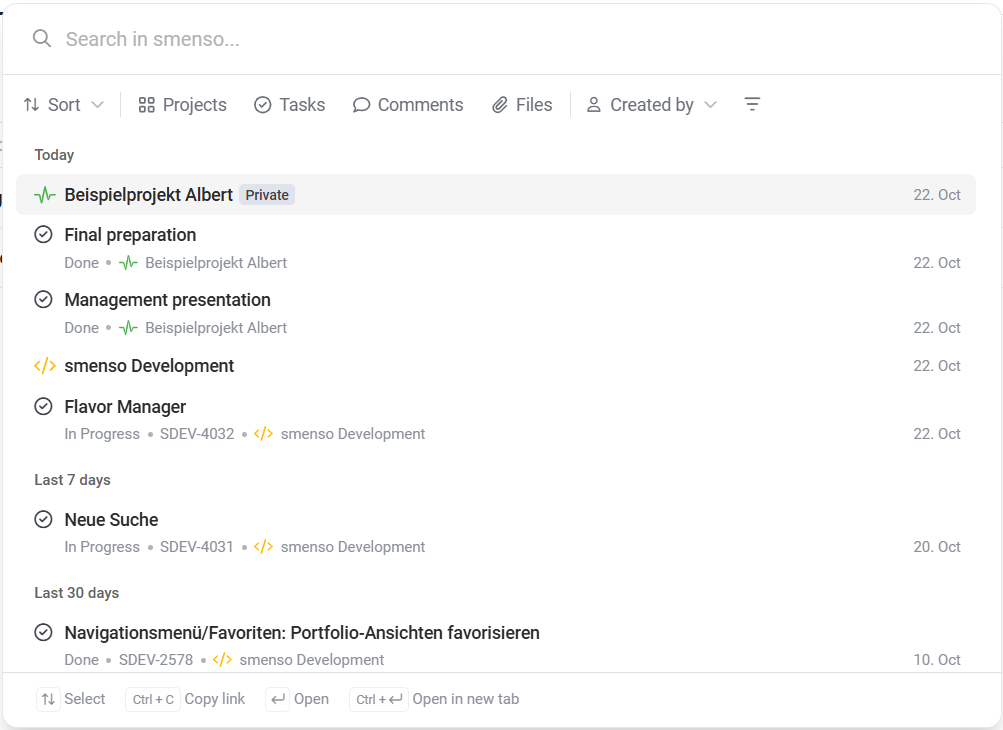
Task: Click the Comments speech bubble icon
Action: tap(362, 105)
